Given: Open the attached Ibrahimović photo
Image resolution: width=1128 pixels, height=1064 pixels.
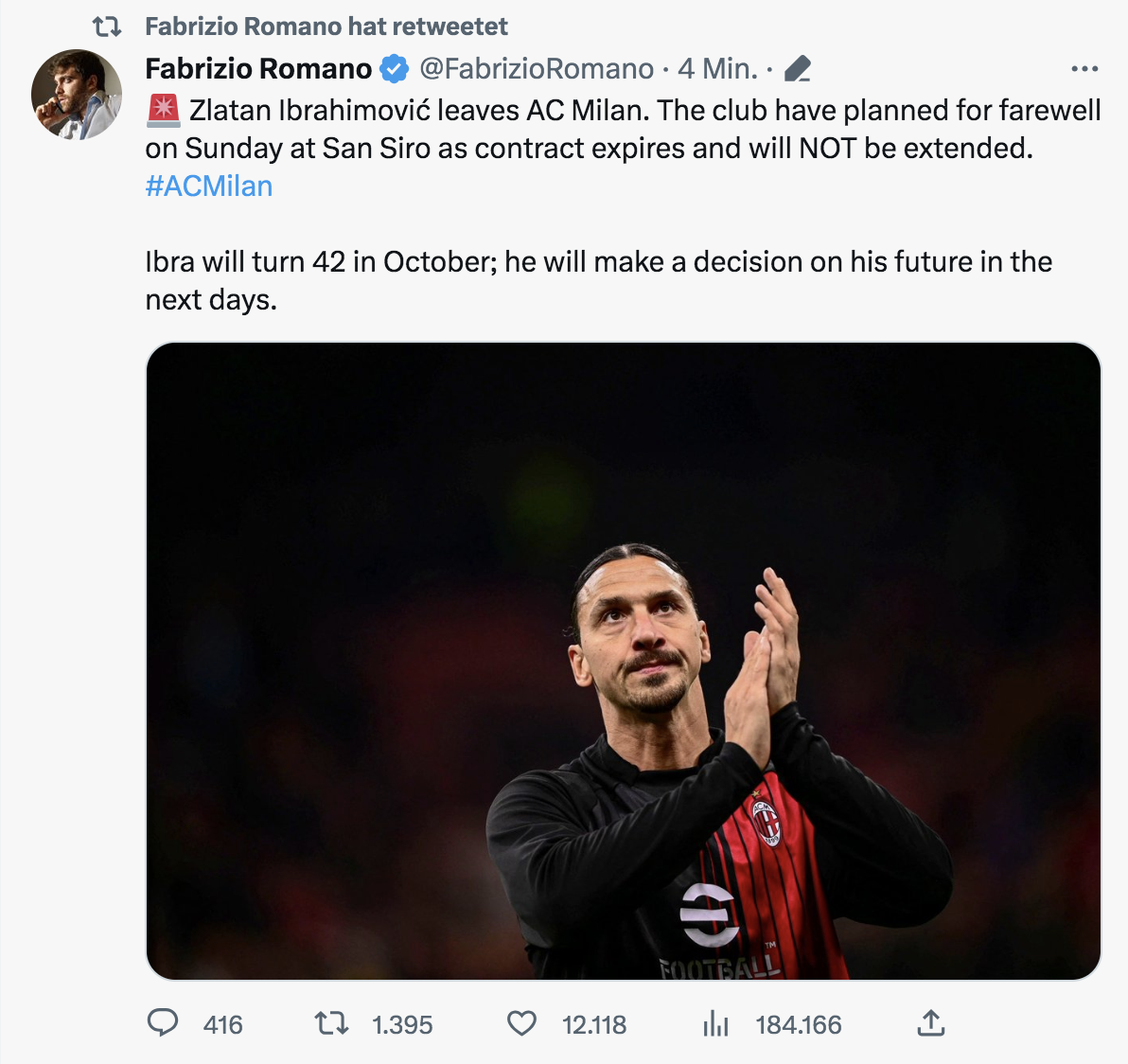Looking at the screenshot, I should point(623,661).
